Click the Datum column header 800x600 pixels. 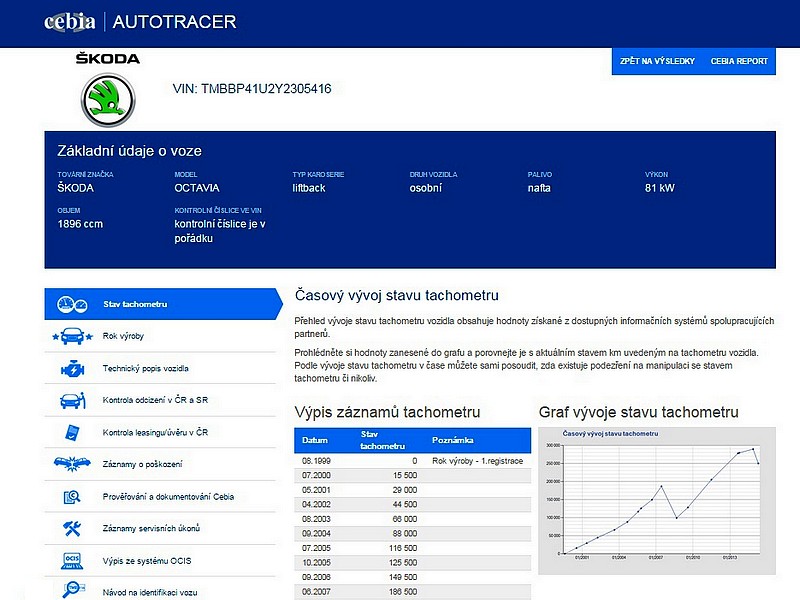click(x=315, y=440)
